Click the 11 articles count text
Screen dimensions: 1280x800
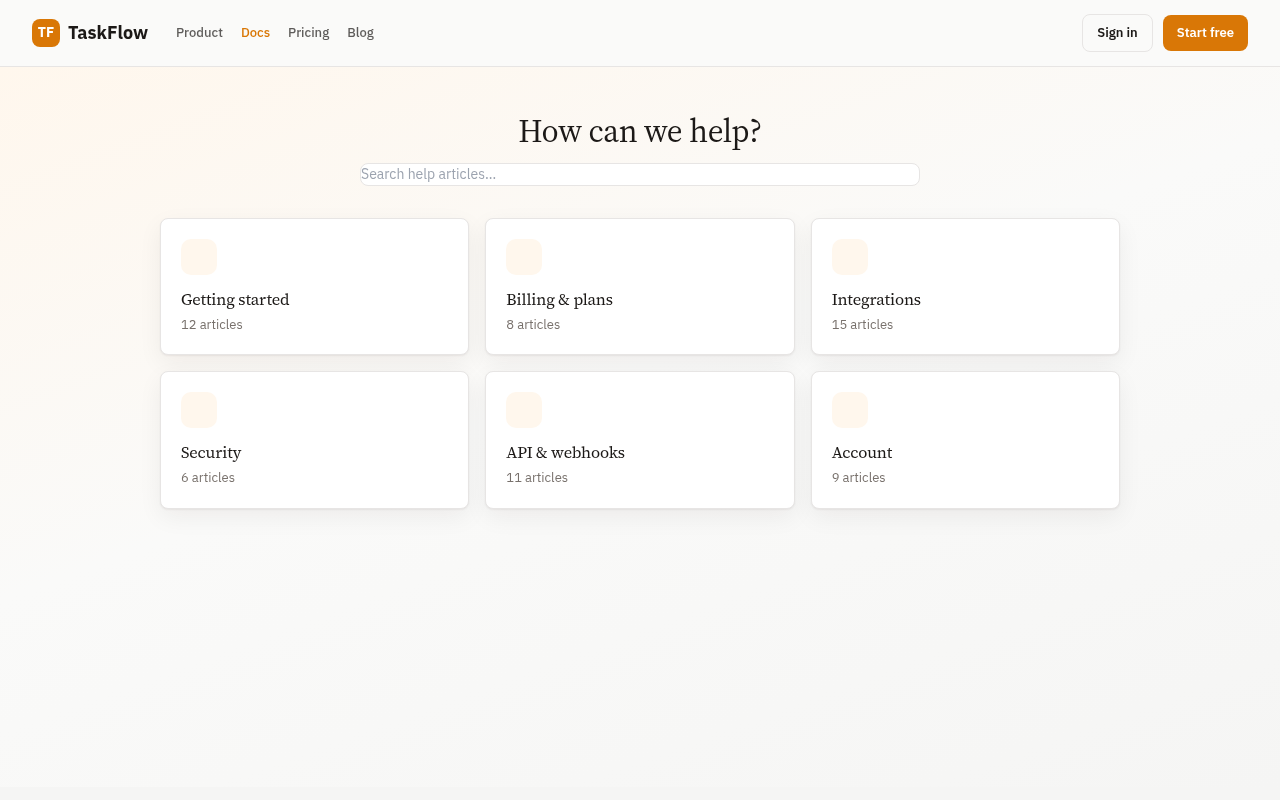pyautogui.click(x=537, y=478)
